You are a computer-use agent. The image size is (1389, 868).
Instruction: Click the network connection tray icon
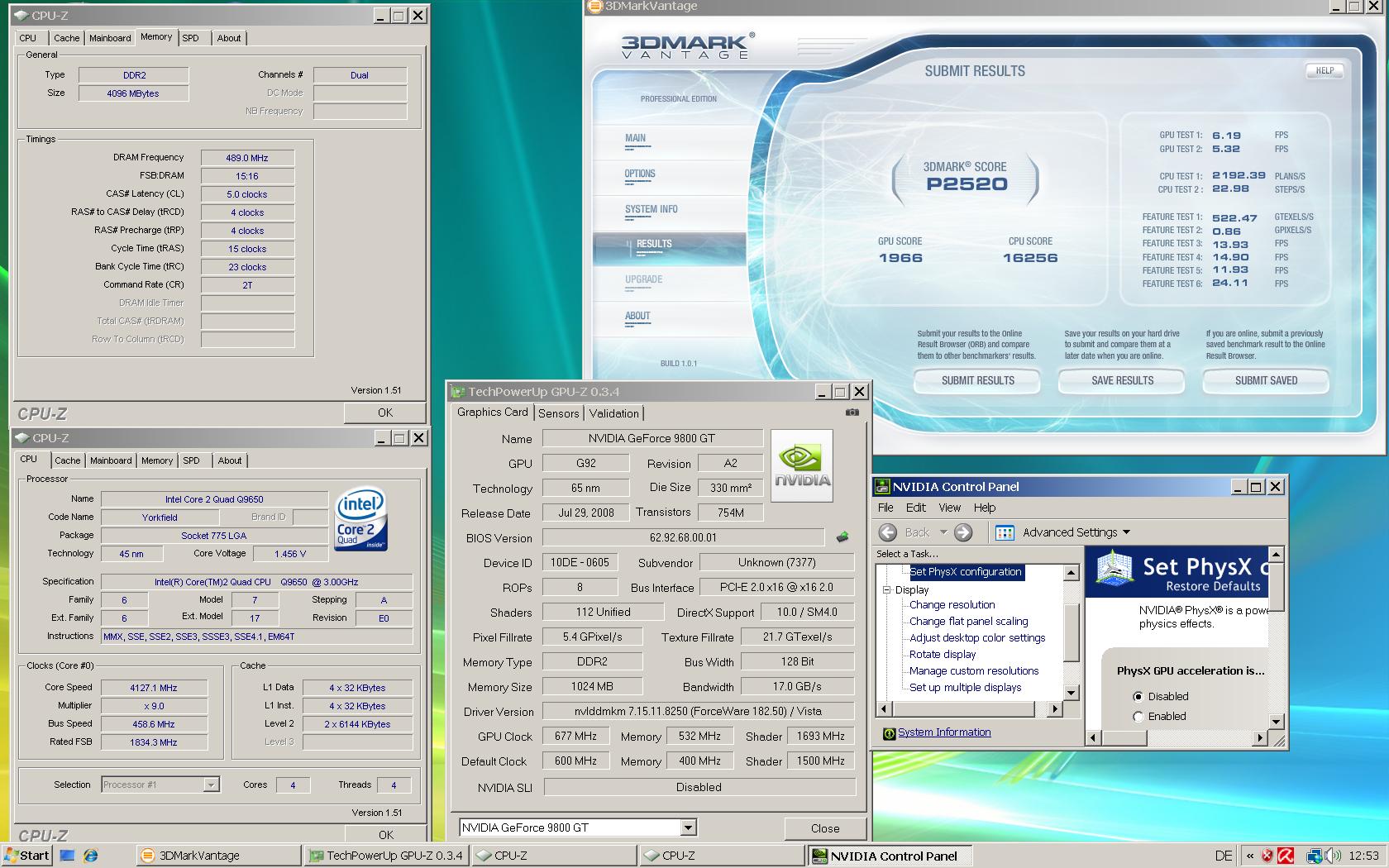[x=1315, y=856]
